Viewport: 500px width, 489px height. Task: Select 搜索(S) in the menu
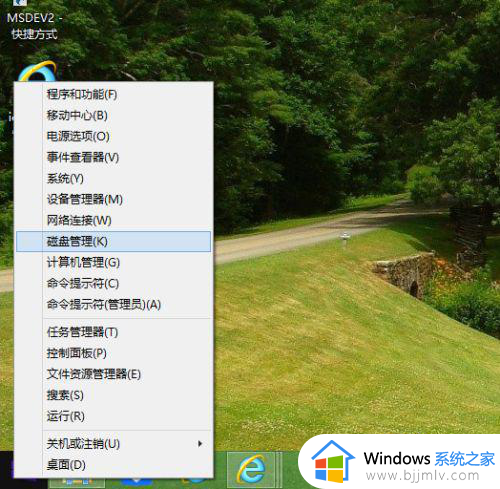(113, 395)
